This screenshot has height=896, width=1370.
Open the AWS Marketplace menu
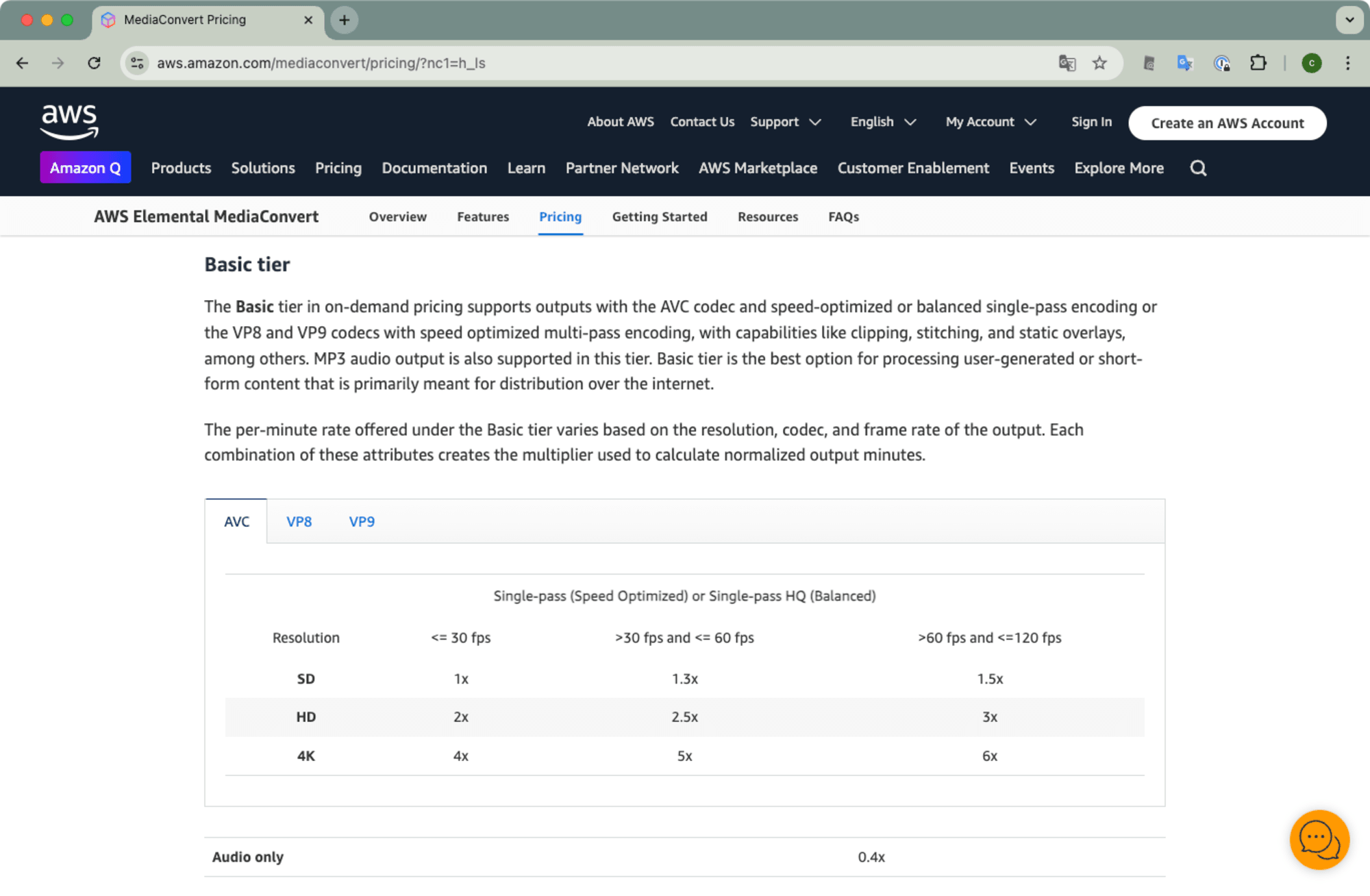coord(758,168)
